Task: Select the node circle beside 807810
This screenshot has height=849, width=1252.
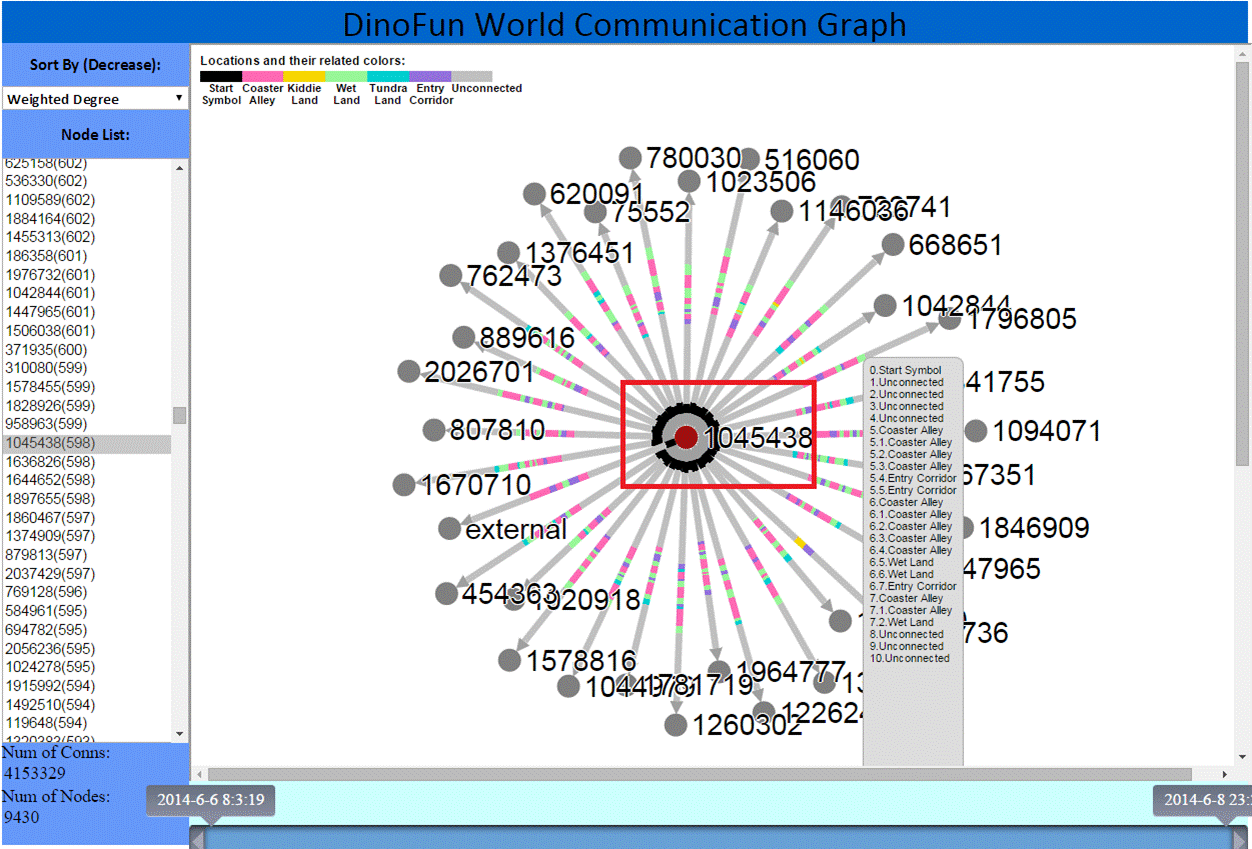Action: tap(433, 430)
